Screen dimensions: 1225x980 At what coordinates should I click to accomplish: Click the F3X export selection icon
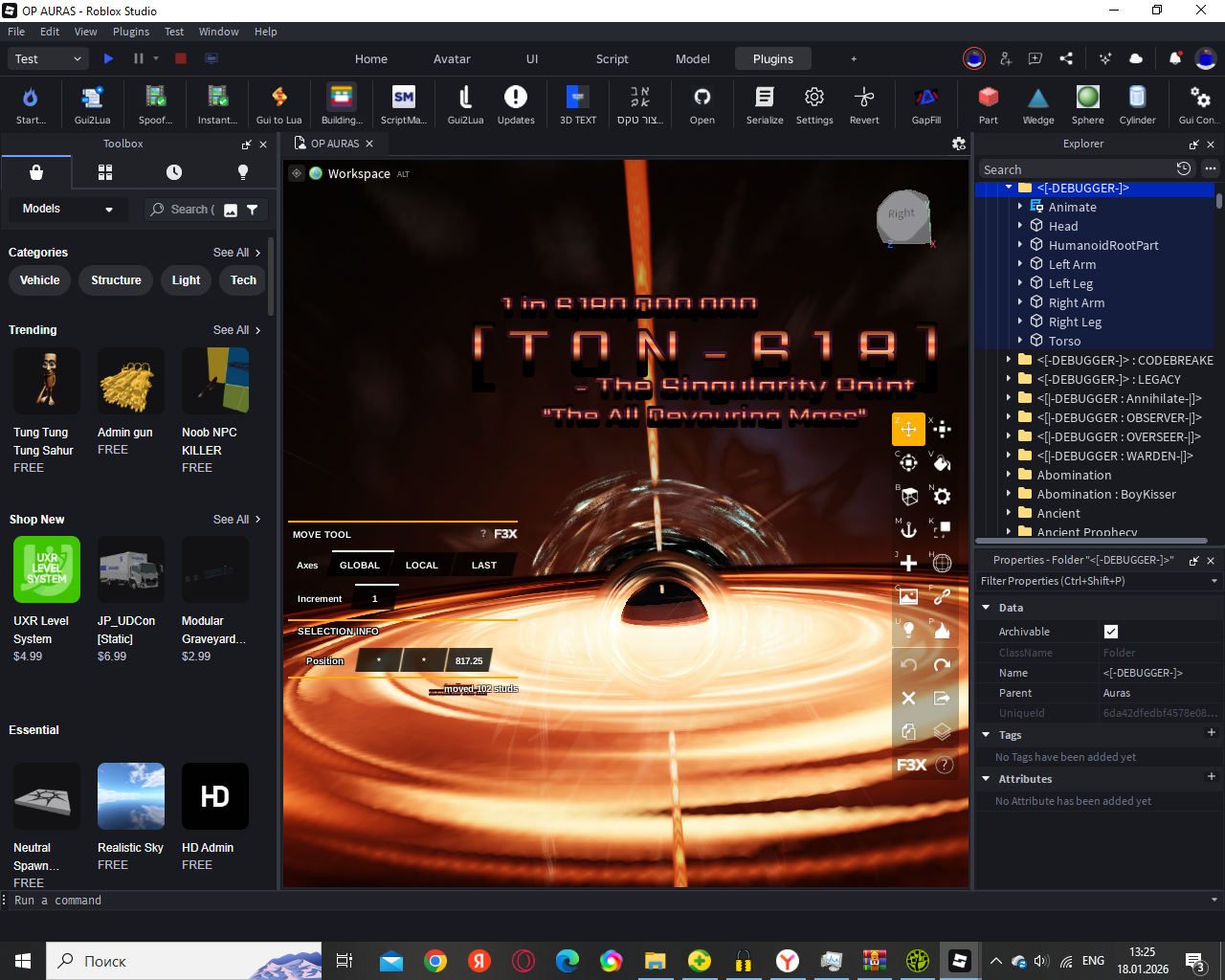pos(942,698)
